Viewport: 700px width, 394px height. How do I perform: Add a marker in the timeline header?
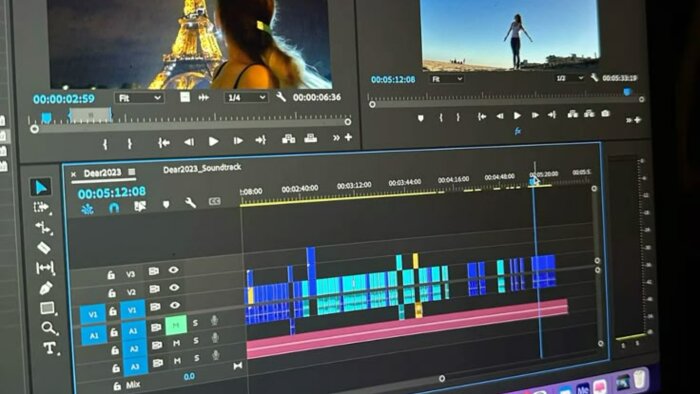166,204
